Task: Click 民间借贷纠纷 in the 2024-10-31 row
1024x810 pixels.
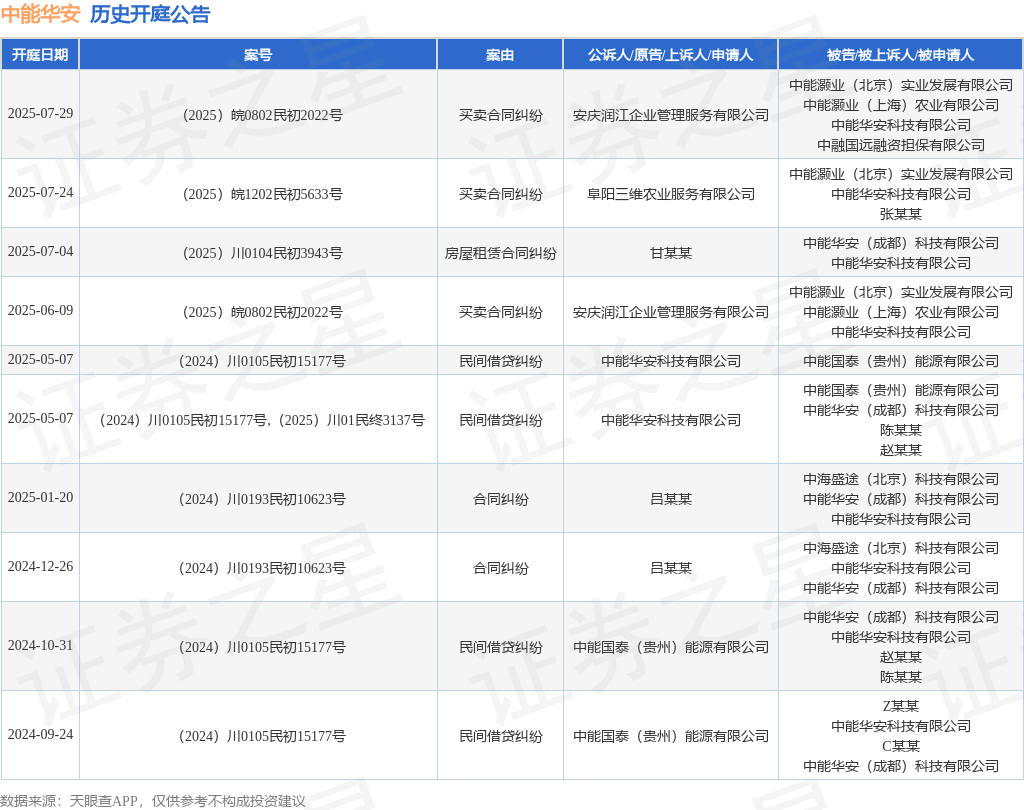Action: (500, 647)
